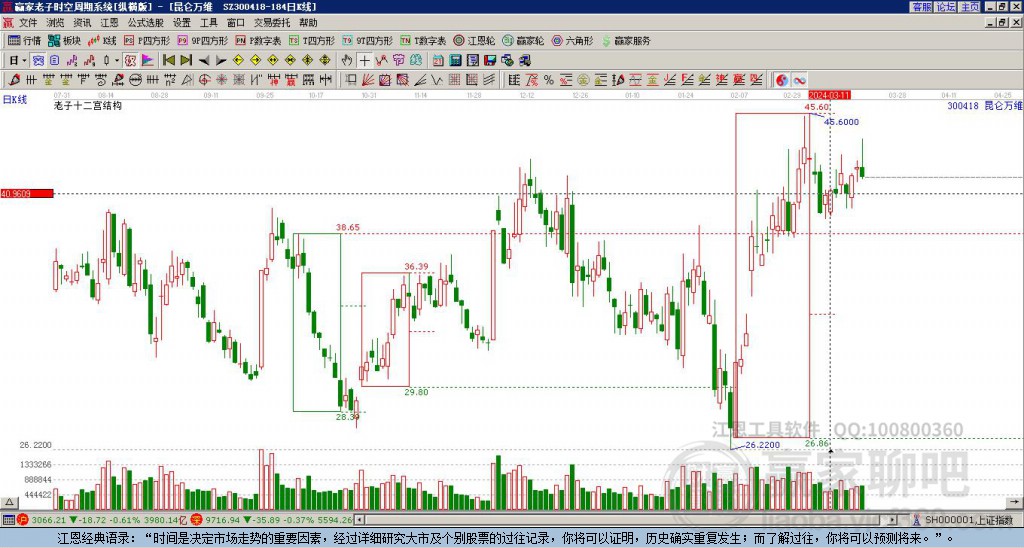
Task: Open the 设置 menu
Action: point(182,23)
